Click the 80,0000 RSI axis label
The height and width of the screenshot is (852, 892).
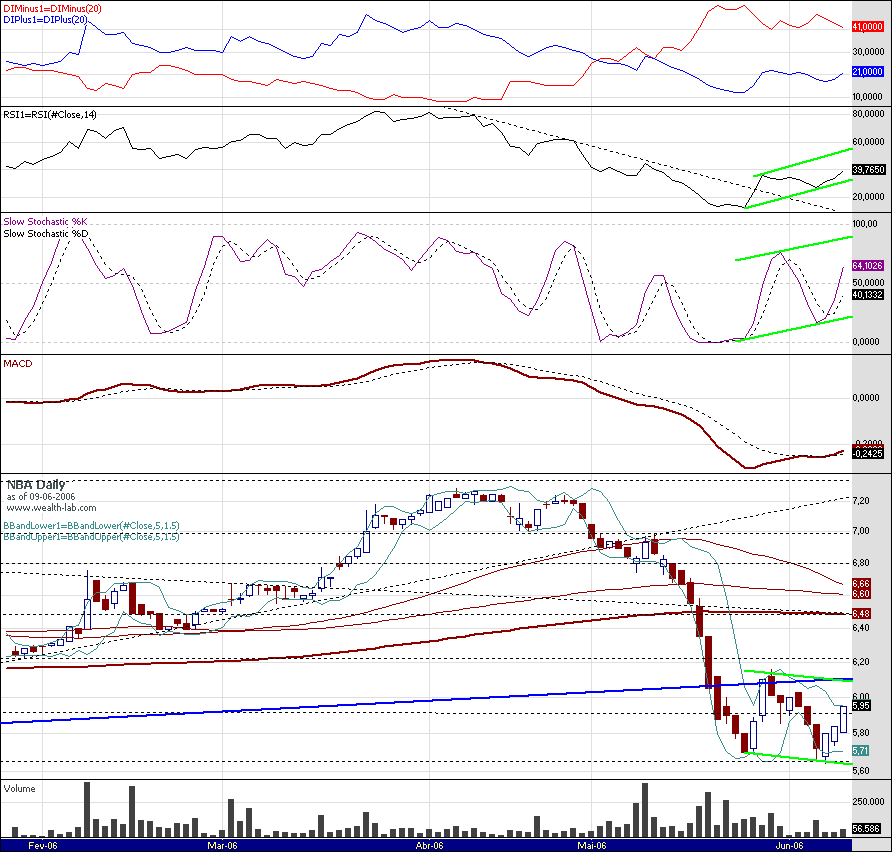(868, 114)
